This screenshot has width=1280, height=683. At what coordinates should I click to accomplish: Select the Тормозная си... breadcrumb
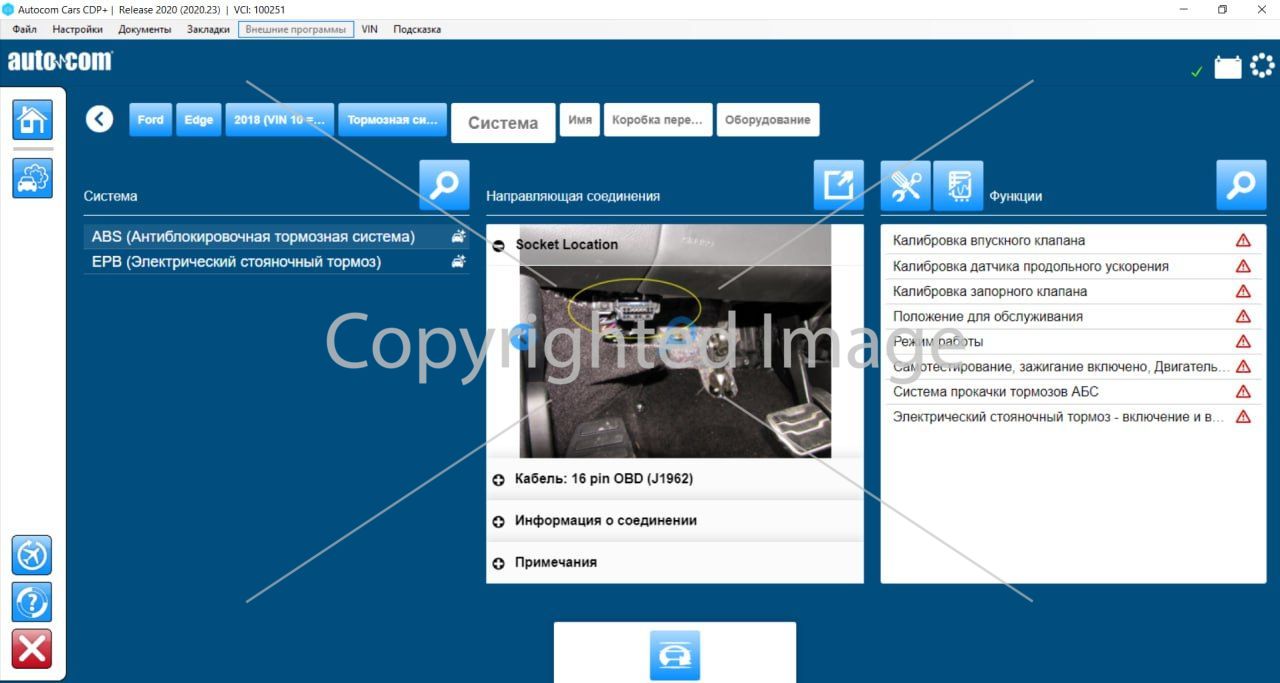(392, 120)
